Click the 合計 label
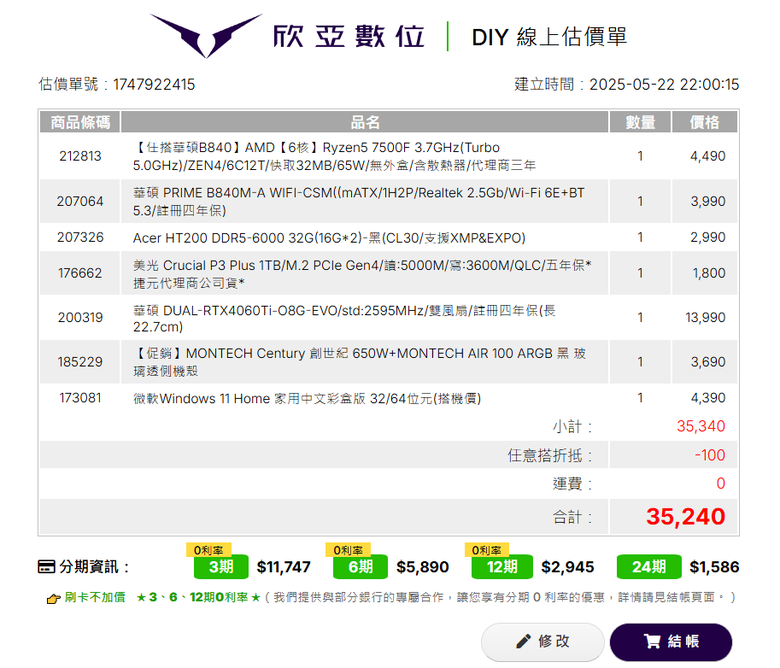Screen dimensions: 780x668 click(x=573, y=517)
